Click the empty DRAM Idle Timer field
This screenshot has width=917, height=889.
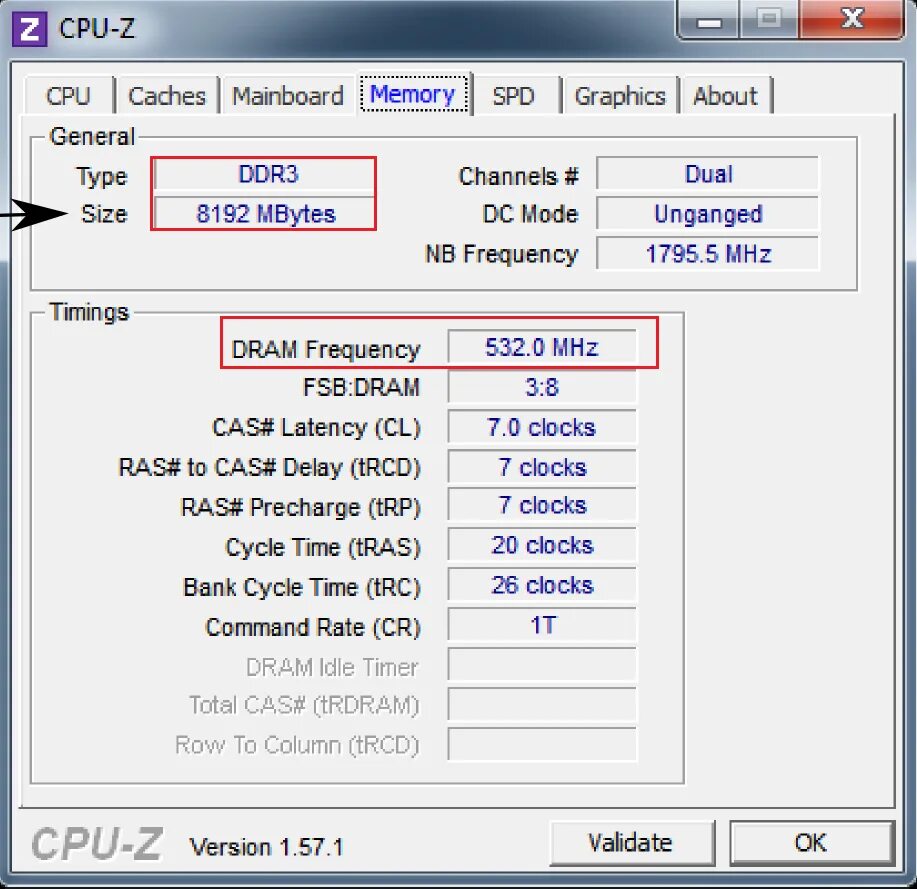[542, 664]
